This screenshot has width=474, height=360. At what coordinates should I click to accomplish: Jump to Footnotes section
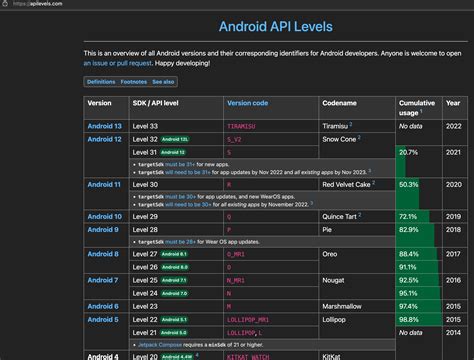click(134, 82)
